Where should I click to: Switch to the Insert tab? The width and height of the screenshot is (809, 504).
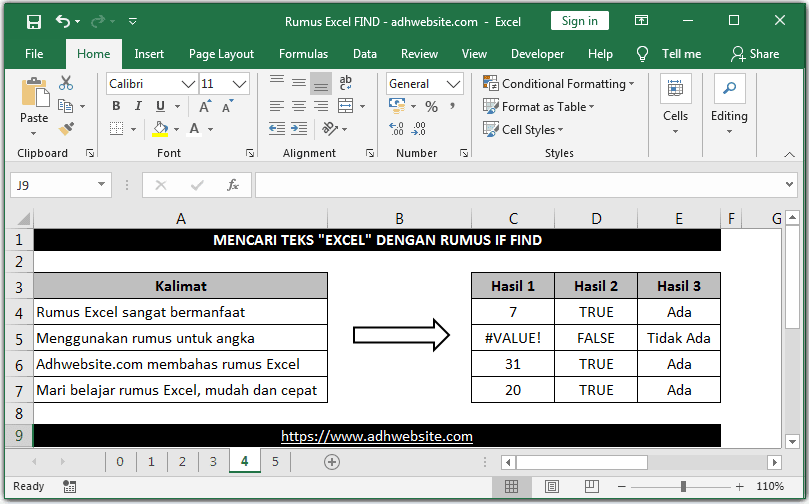[149, 54]
